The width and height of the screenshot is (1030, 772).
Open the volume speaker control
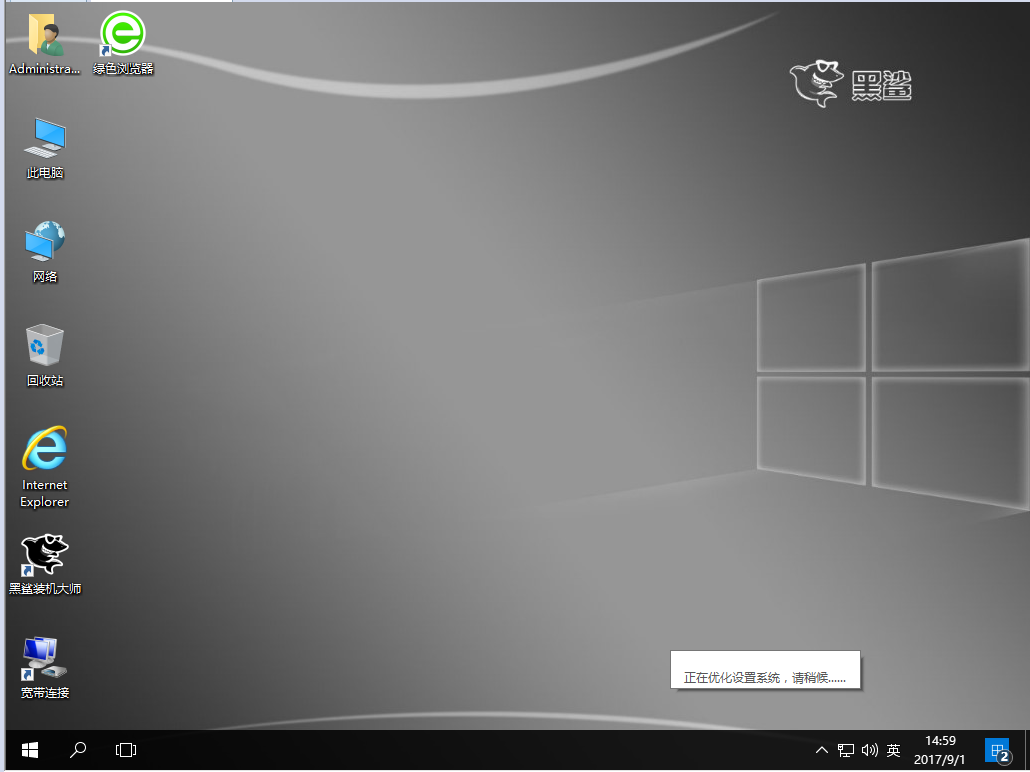(869, 750)
